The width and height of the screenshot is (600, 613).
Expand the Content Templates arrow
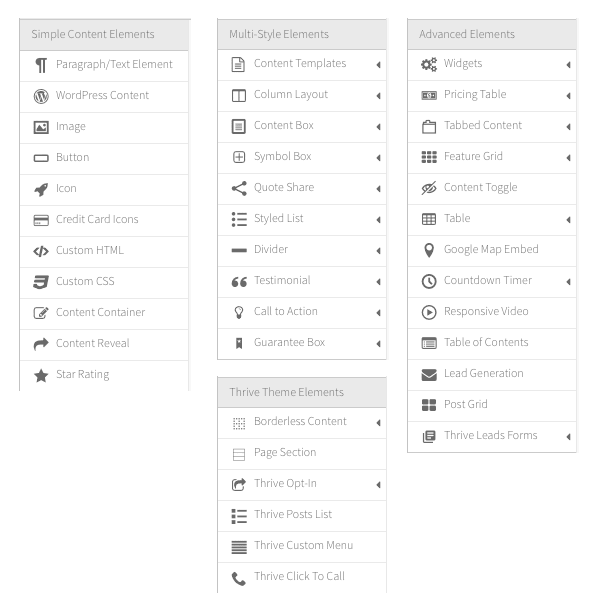click(x=378, y=65)
